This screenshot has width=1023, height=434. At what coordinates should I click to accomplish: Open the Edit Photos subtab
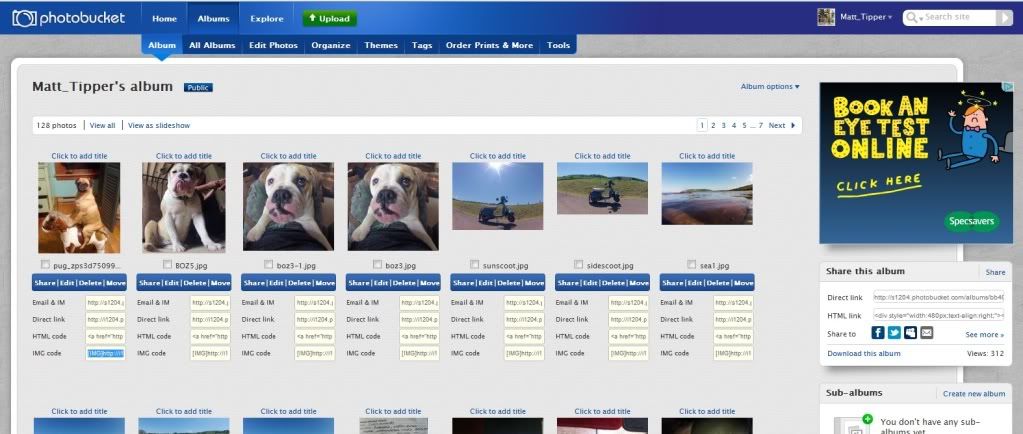pos(273,45)
